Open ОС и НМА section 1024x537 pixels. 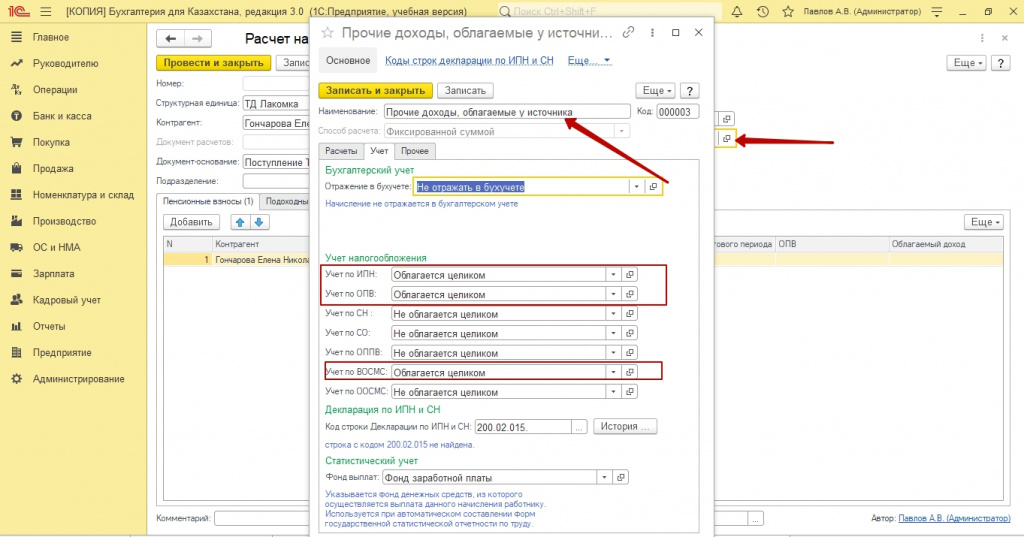pyautogui.click(x=56, y=247)
